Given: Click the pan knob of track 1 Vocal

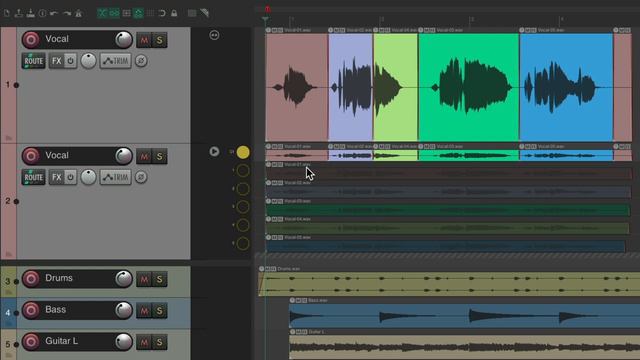Looking at the screenshot, I should pos(88,61).
